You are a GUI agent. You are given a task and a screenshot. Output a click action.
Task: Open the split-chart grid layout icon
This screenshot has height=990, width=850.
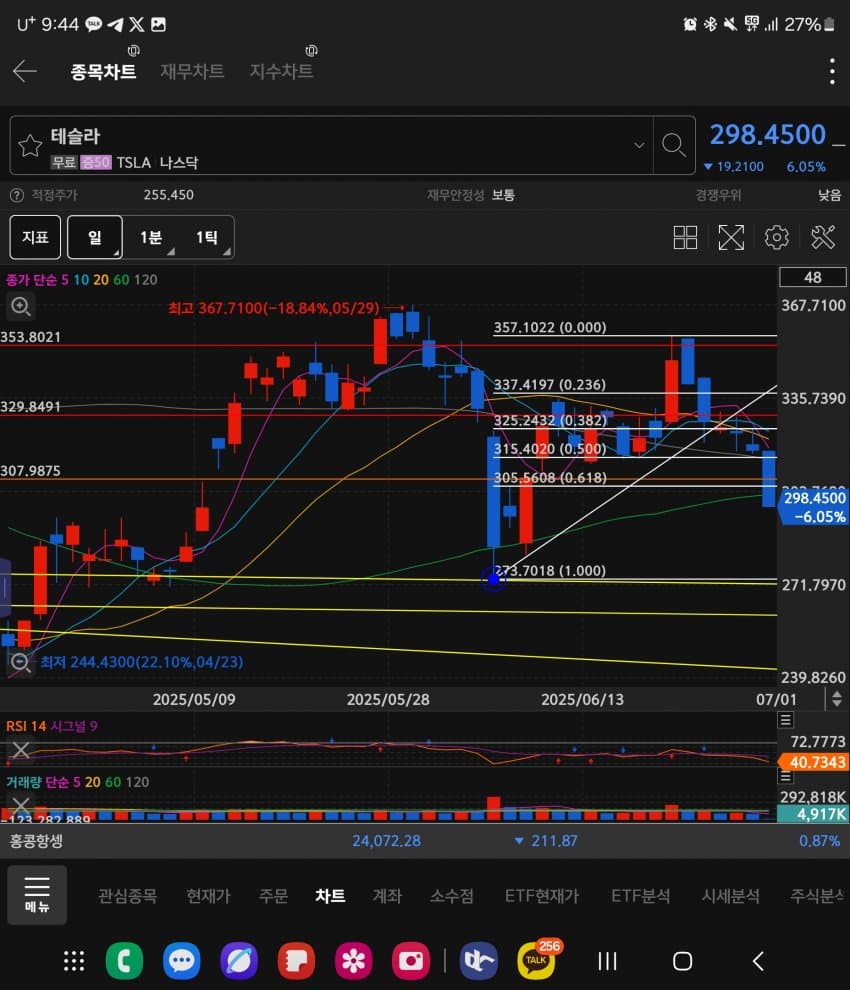(x=685, y=237)
